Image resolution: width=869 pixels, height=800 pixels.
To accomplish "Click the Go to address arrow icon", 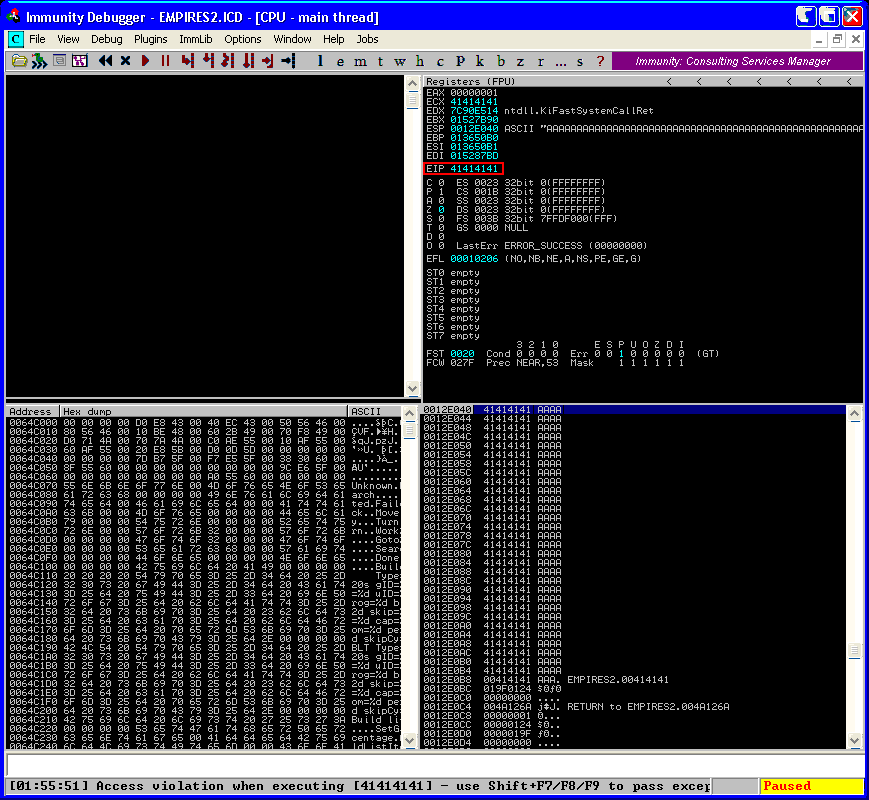I will 288,61.
